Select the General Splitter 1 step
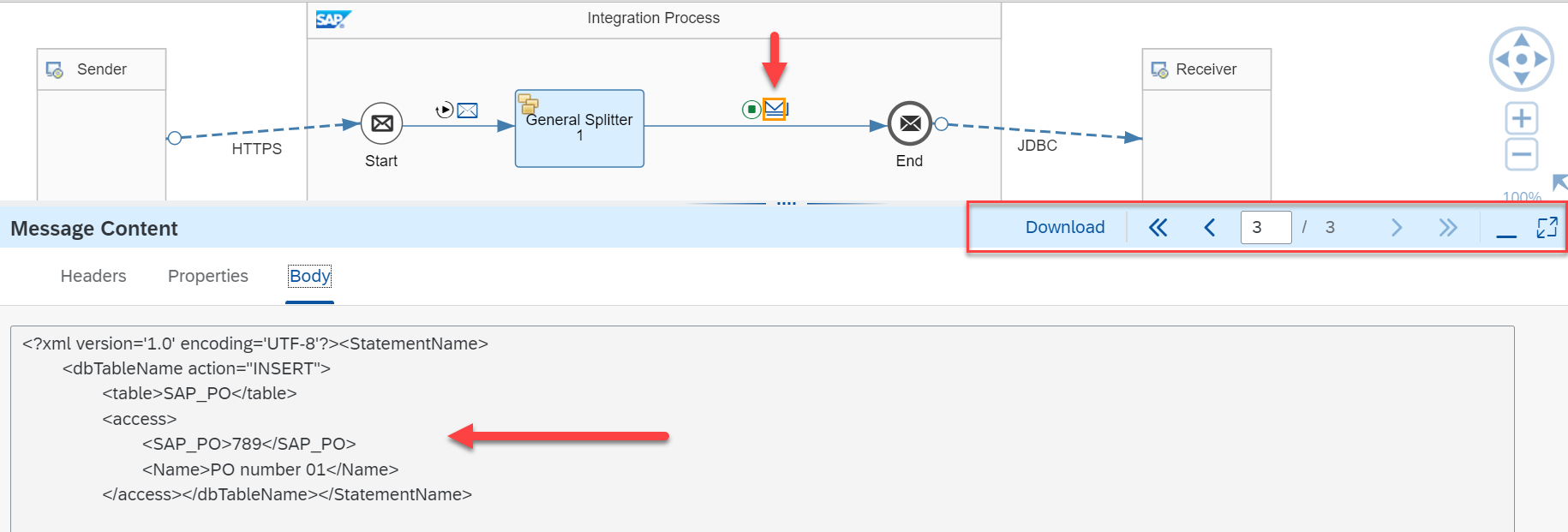Viewport: 1568px width, 532px height. (x=578, y=128)
